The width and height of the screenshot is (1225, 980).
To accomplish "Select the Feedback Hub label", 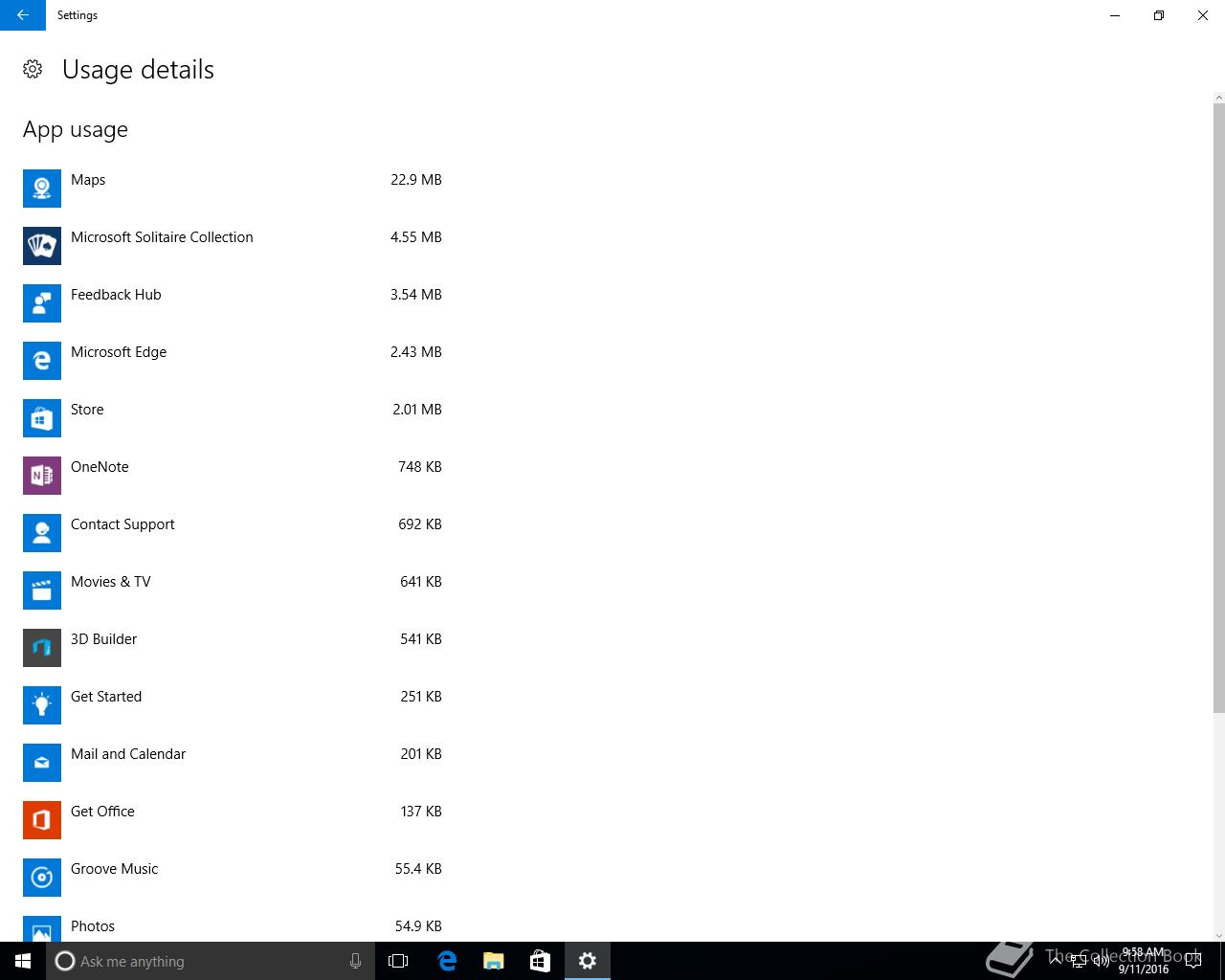I will point(116,295).
